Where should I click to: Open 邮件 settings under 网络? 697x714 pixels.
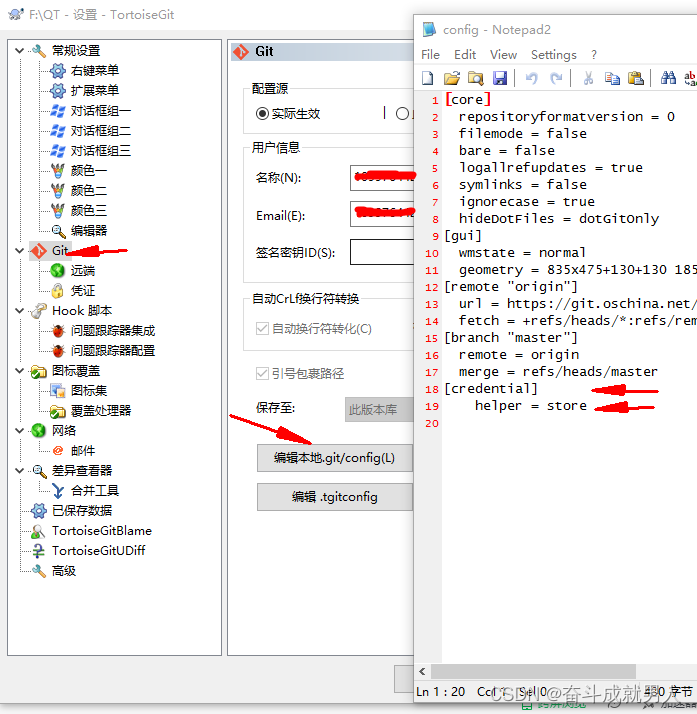tap(83, 451)
